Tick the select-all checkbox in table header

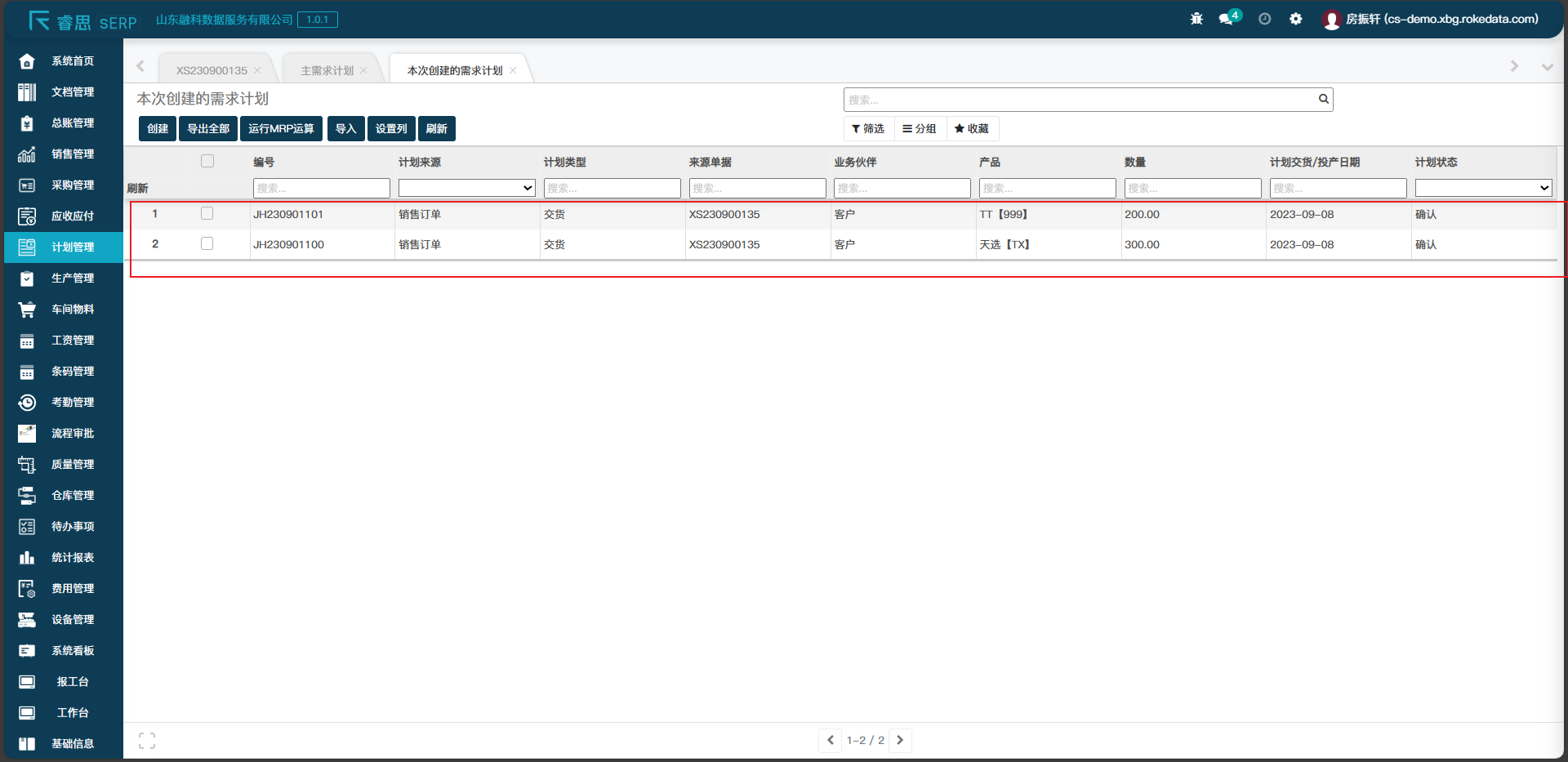(x=207, y=162)
